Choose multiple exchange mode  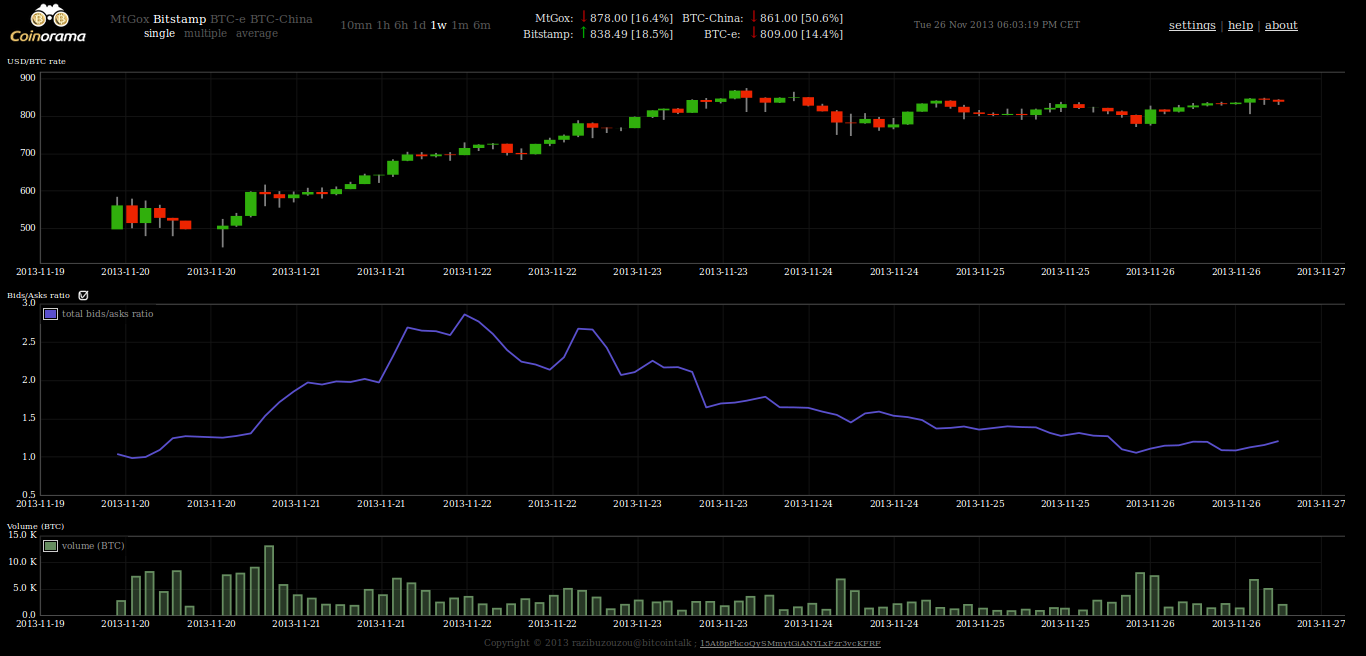205,33
